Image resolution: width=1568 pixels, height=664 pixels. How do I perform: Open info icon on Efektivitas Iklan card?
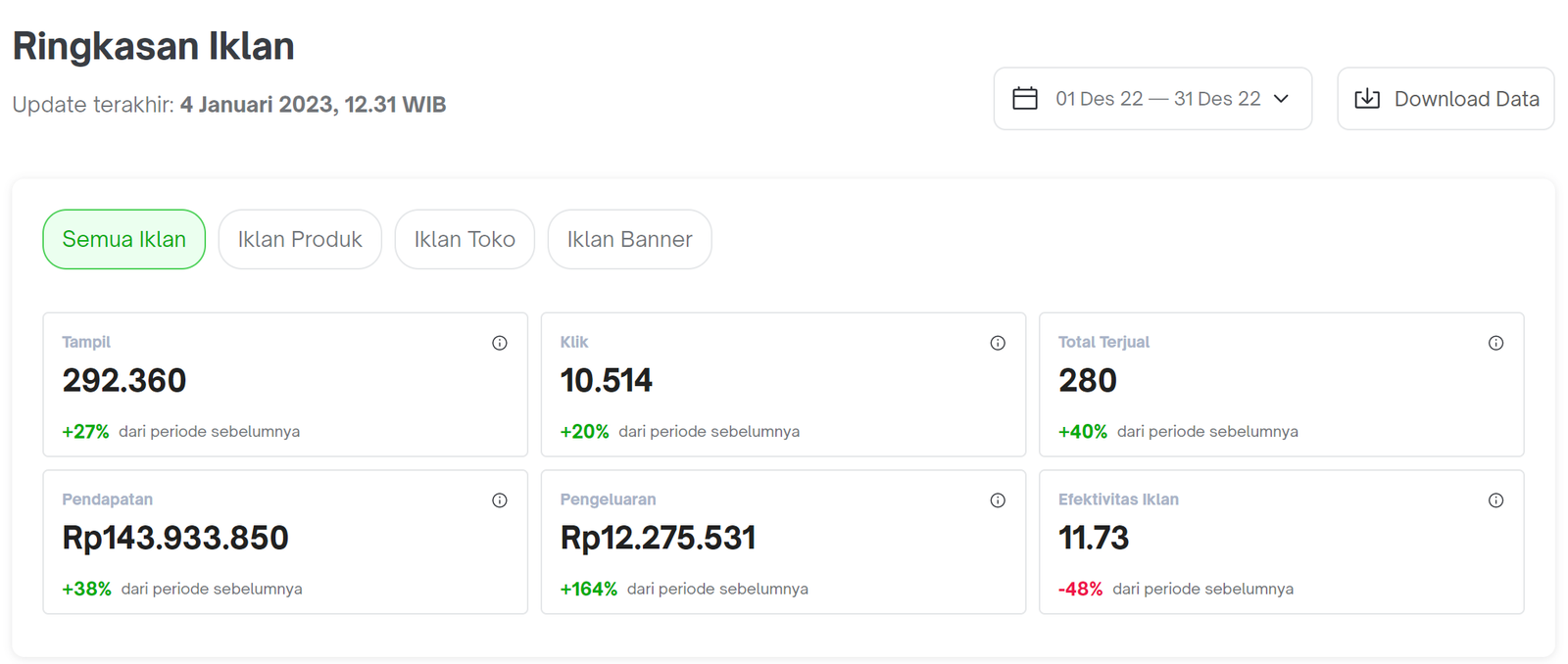pyautogui.click(x=1495, y=500)
